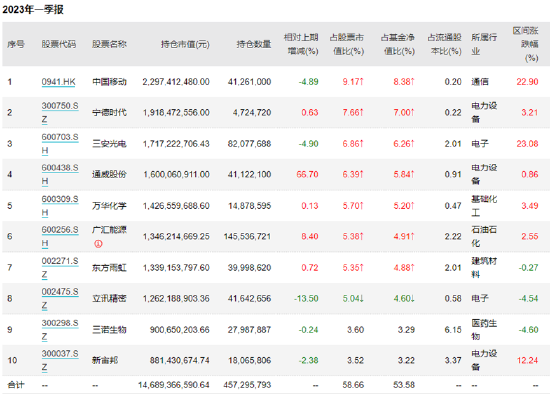Select the 中国移动 stock name cell
The height and width of the screenshot is (394, 550).
coord(109,82)
